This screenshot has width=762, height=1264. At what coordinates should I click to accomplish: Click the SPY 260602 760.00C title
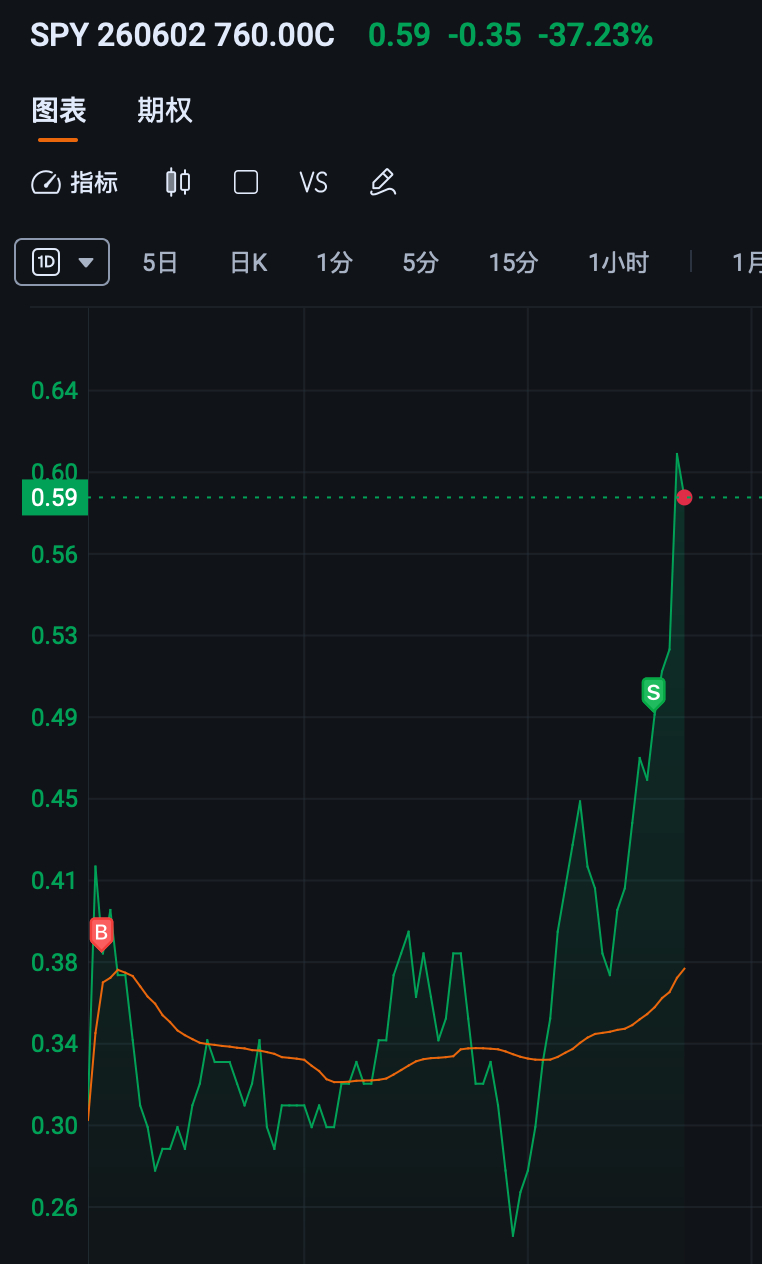[183, 36]
